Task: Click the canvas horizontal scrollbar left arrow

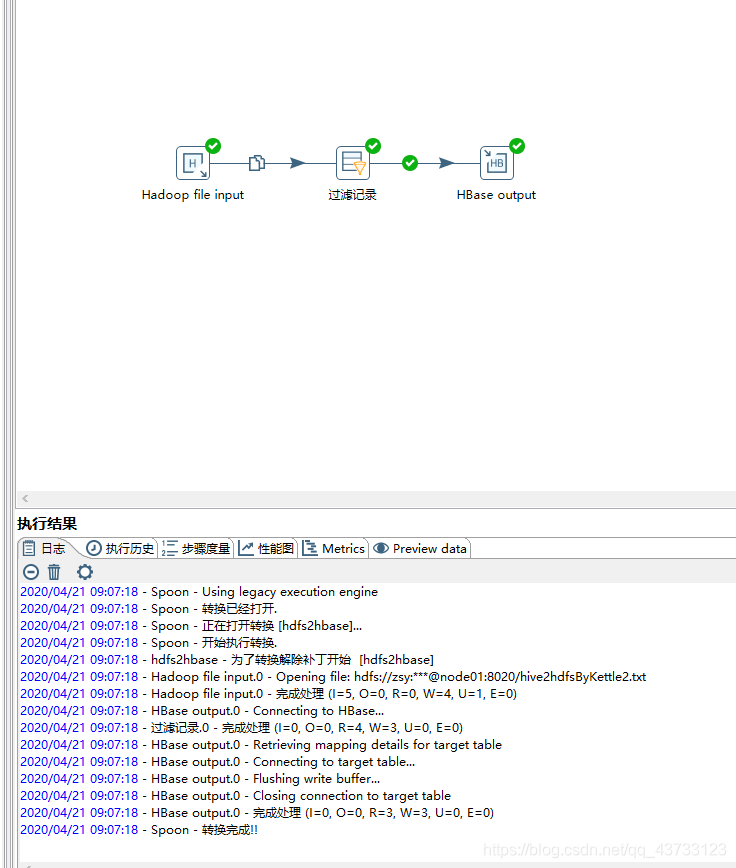Action: pos(25,498)
